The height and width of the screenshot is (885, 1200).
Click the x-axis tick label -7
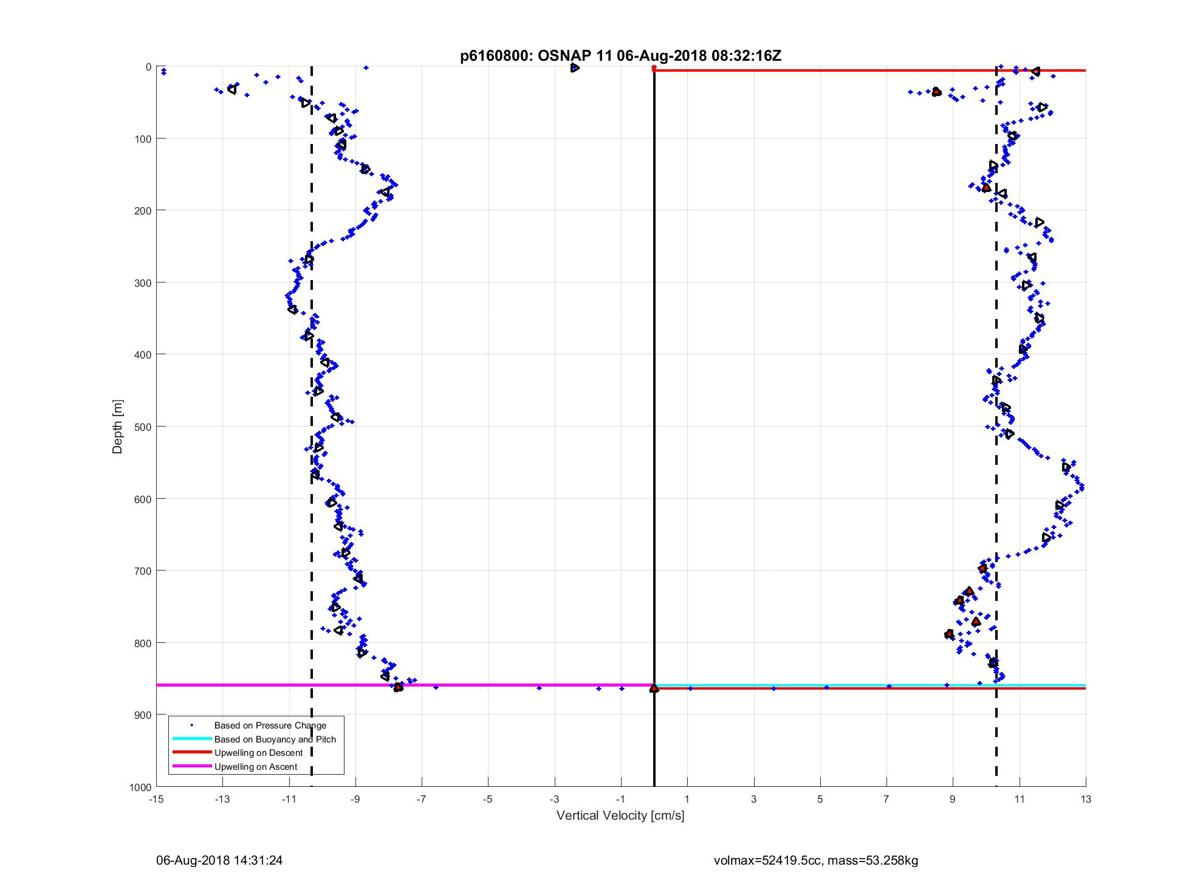pyautogui.click(x=422, y=799)
